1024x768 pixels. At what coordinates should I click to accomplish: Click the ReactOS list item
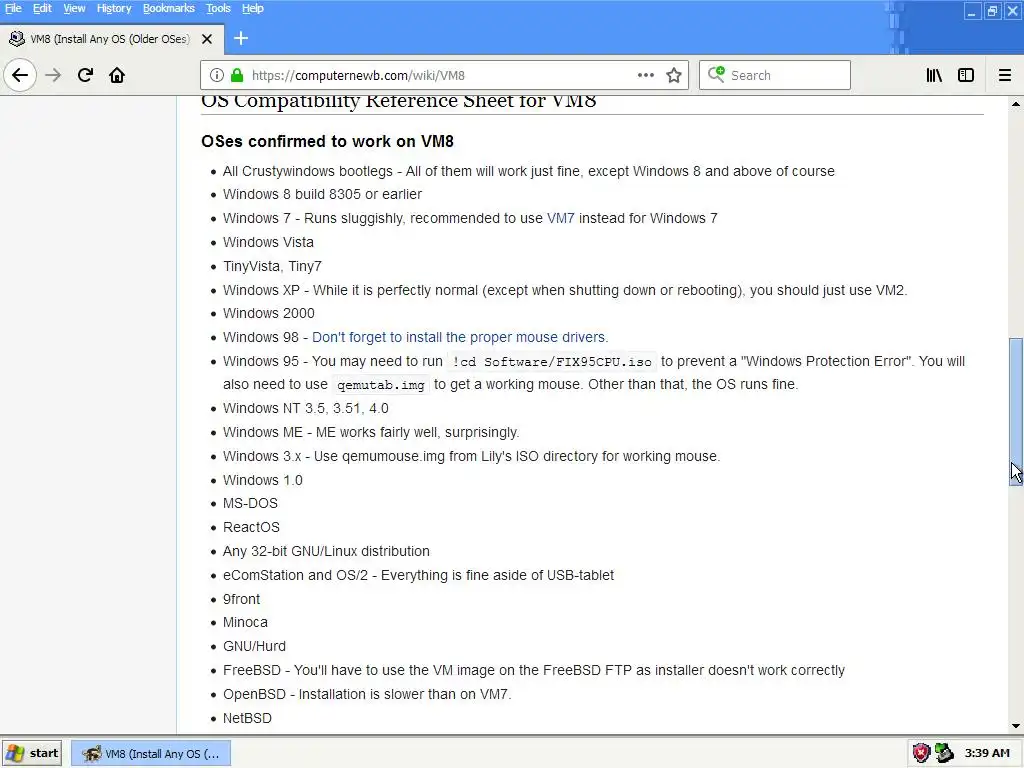tap(251, 527)
